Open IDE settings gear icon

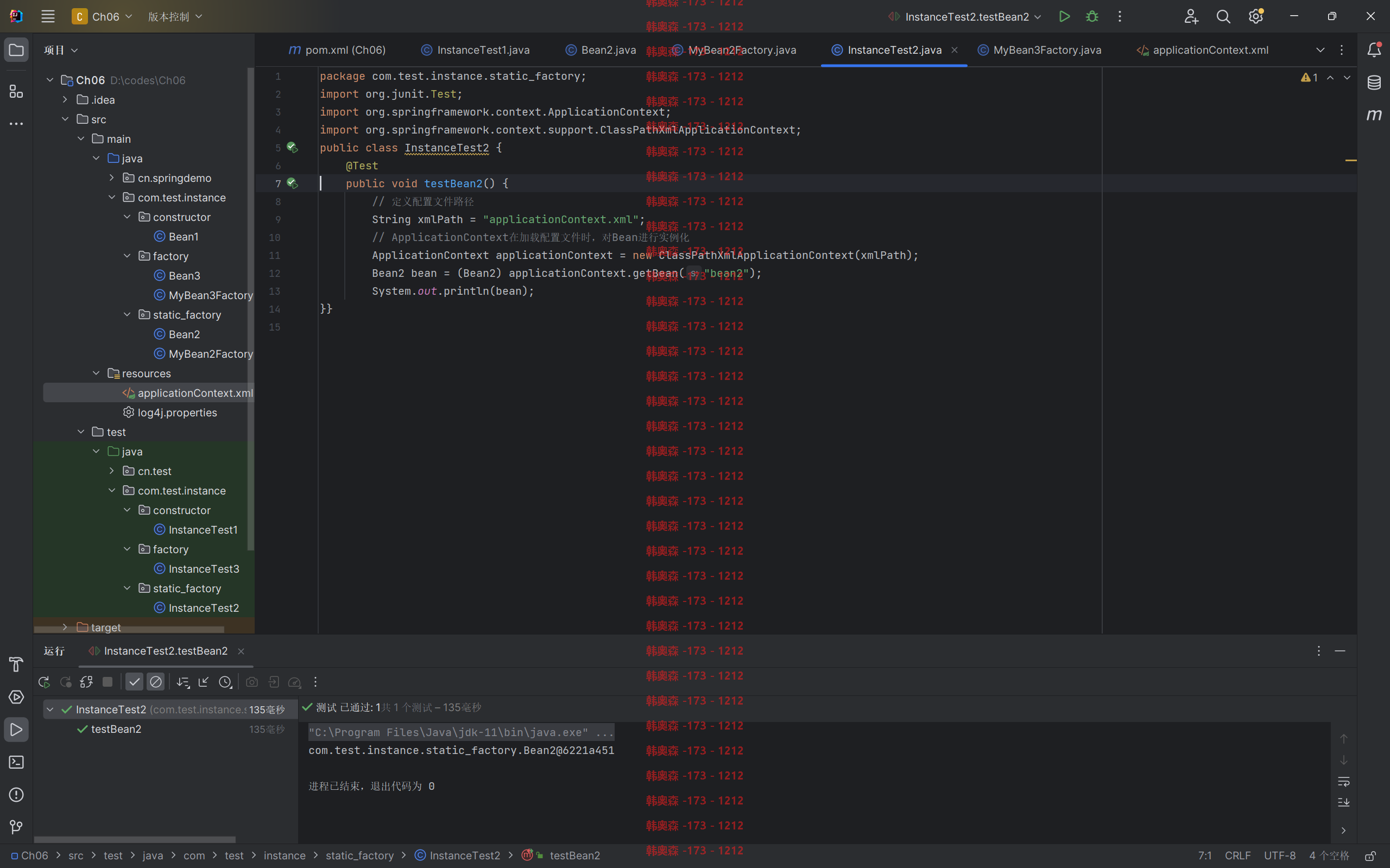1256,17
